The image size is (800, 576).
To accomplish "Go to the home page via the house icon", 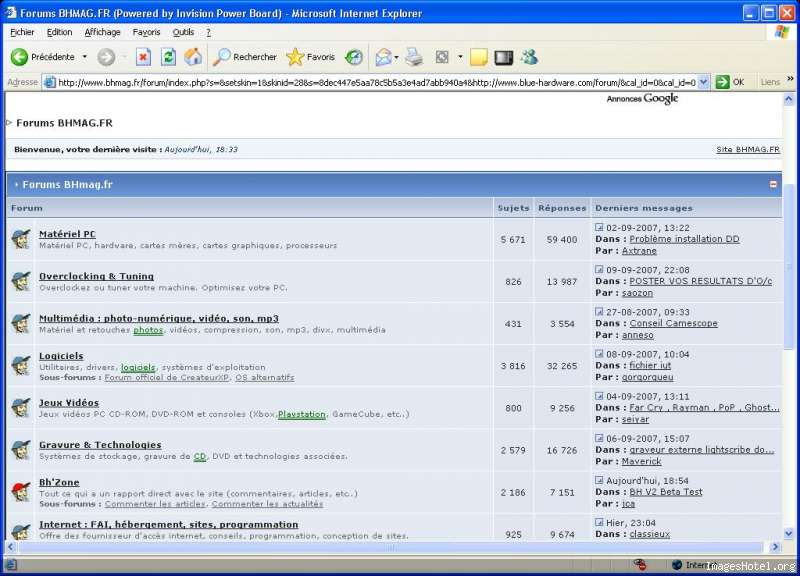I will tap(193, 57).
